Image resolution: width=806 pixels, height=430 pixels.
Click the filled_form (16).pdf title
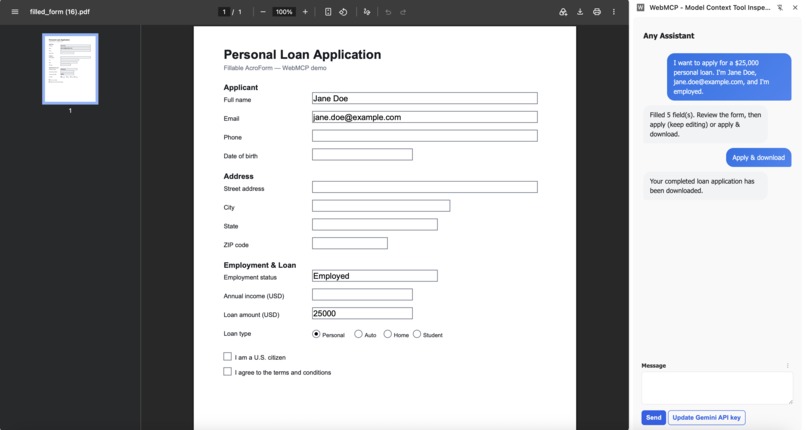click(x=60, y=11)
